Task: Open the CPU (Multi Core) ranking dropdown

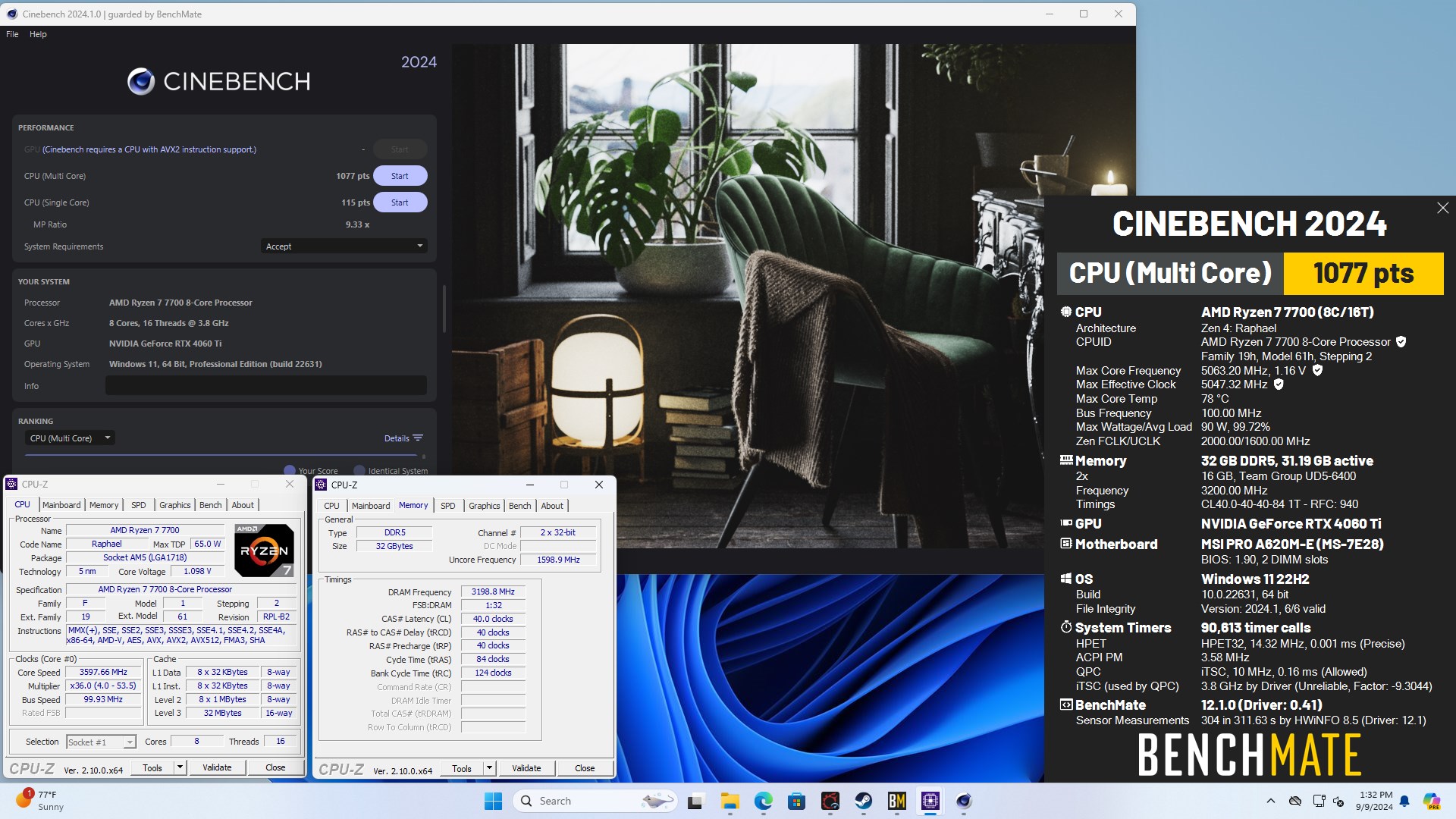Action: click(x=70, y=438)
